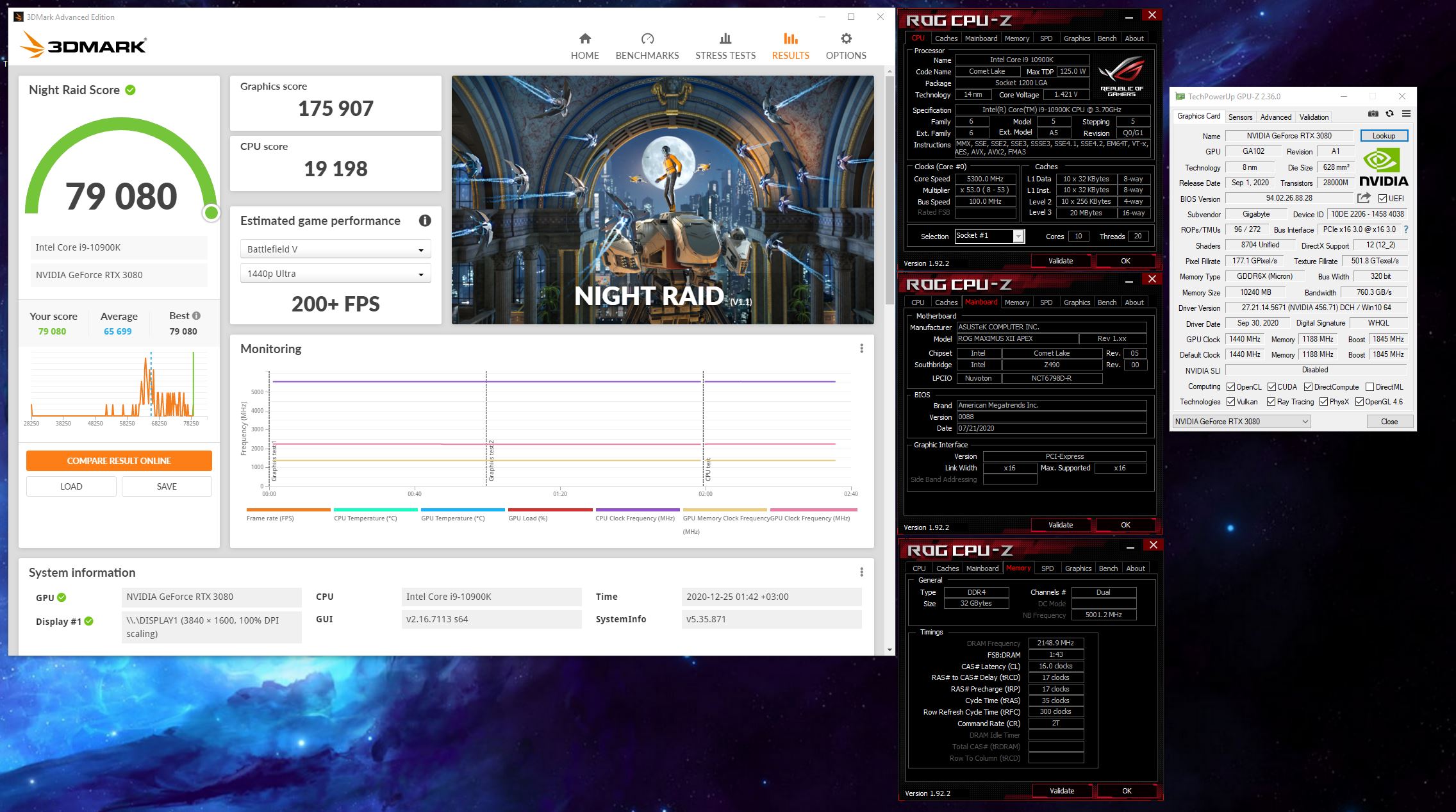The image size is (1456, 812).
Task: Open the GPU-Z hamburger menu
Action: pyautogui.click(x=1406, y=114)
